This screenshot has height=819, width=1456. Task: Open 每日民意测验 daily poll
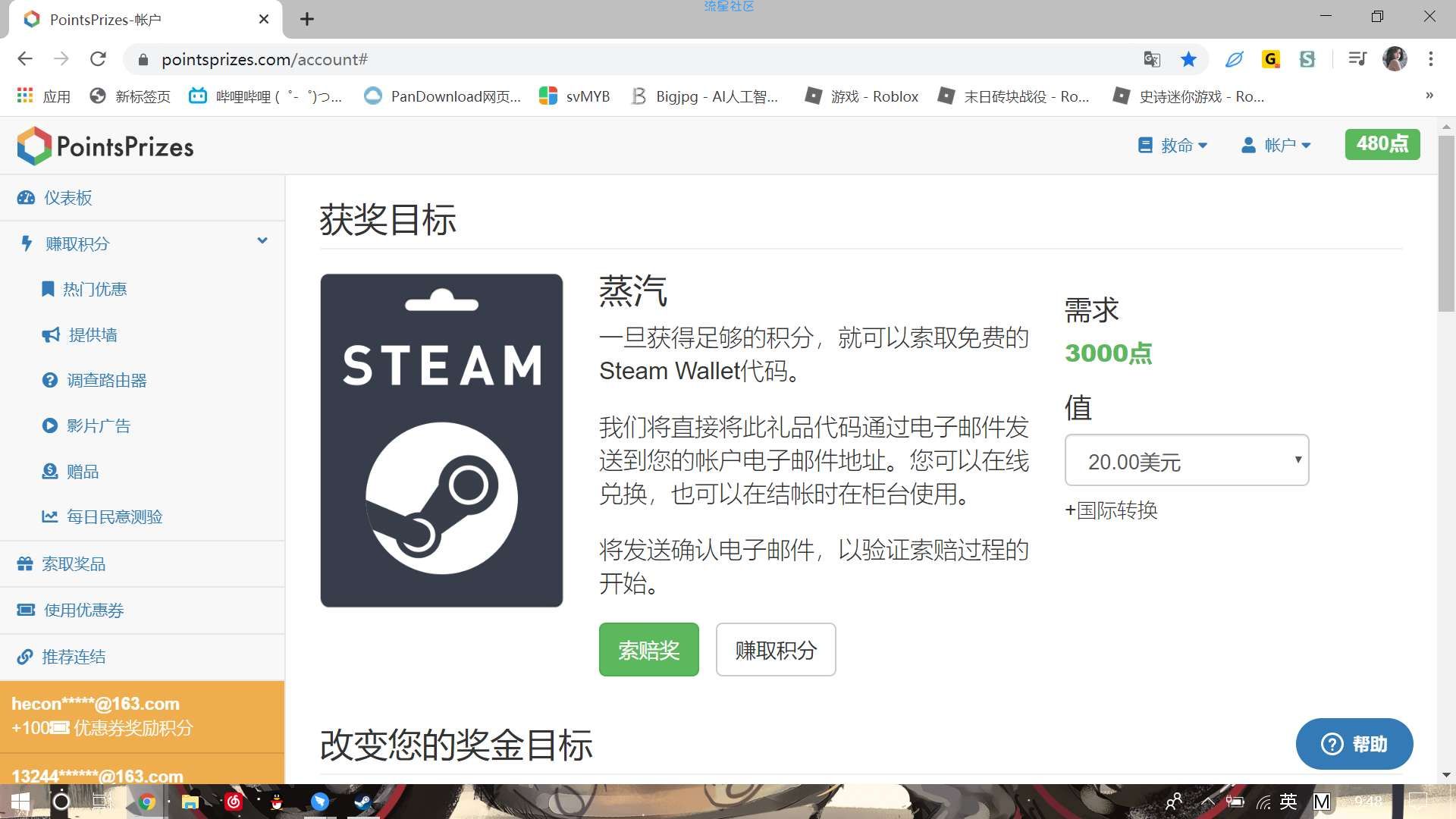point(102,516)
